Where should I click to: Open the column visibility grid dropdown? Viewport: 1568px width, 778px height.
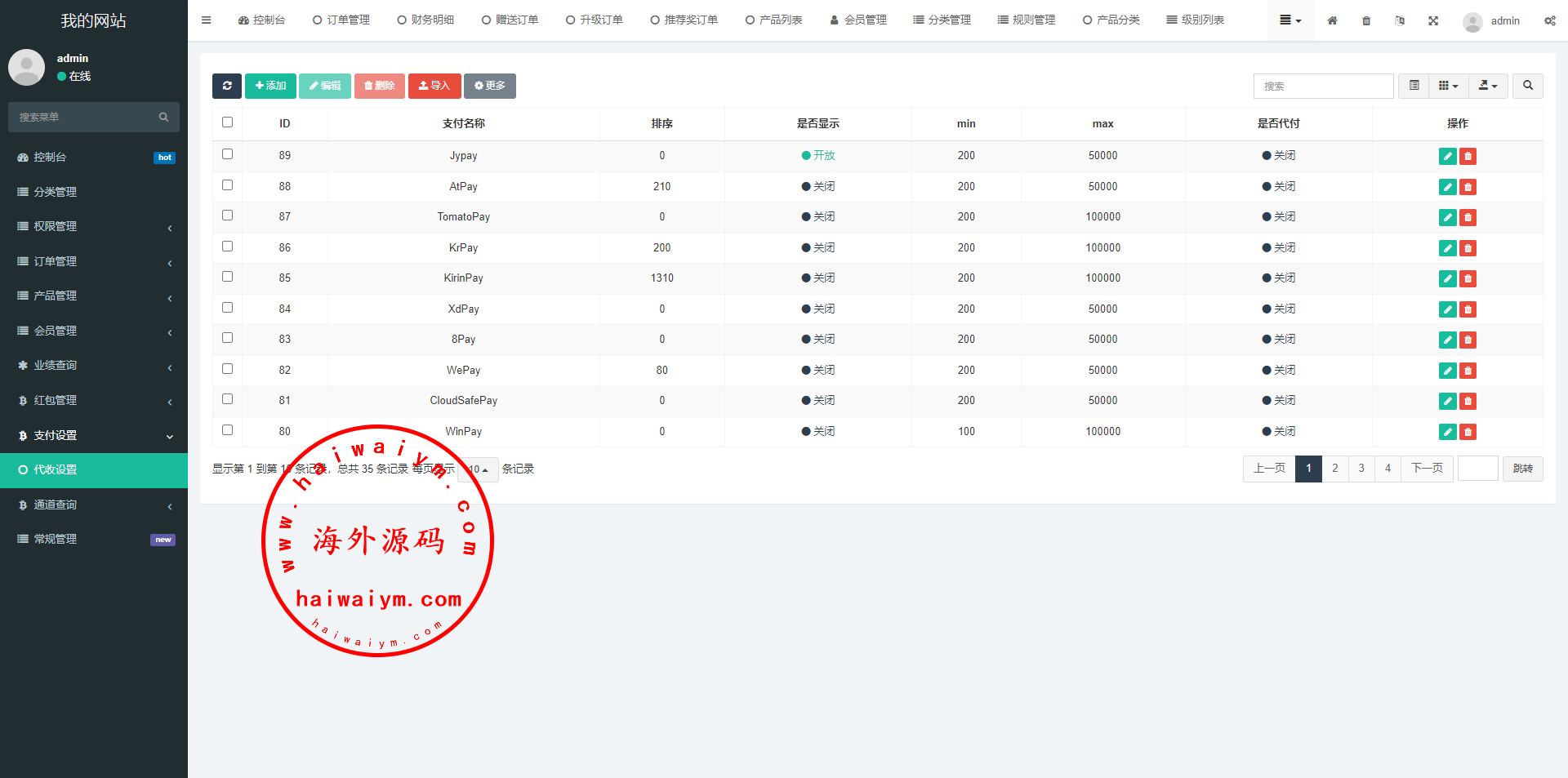[x=1448, y=86]
